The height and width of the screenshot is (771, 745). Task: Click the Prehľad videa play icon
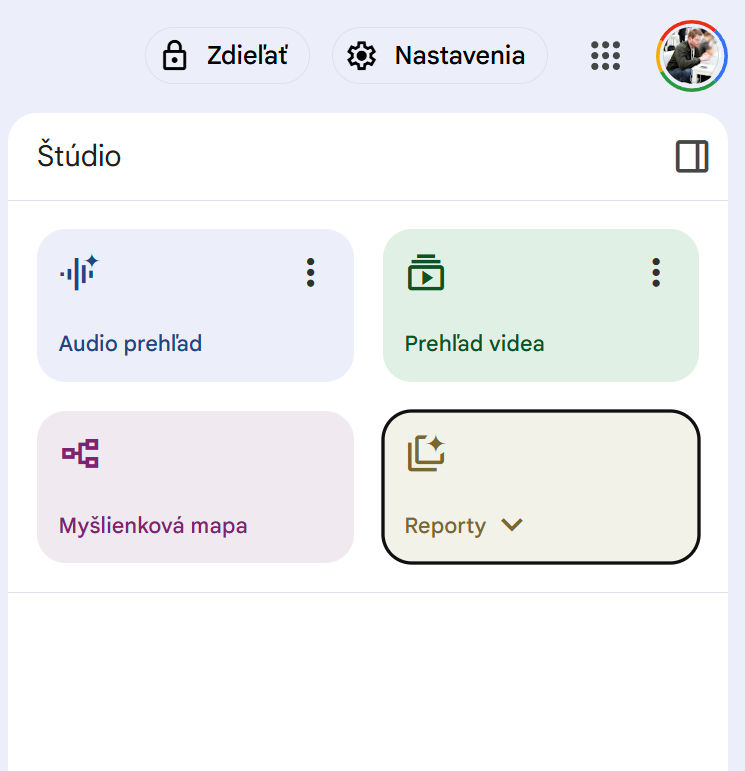425,272
